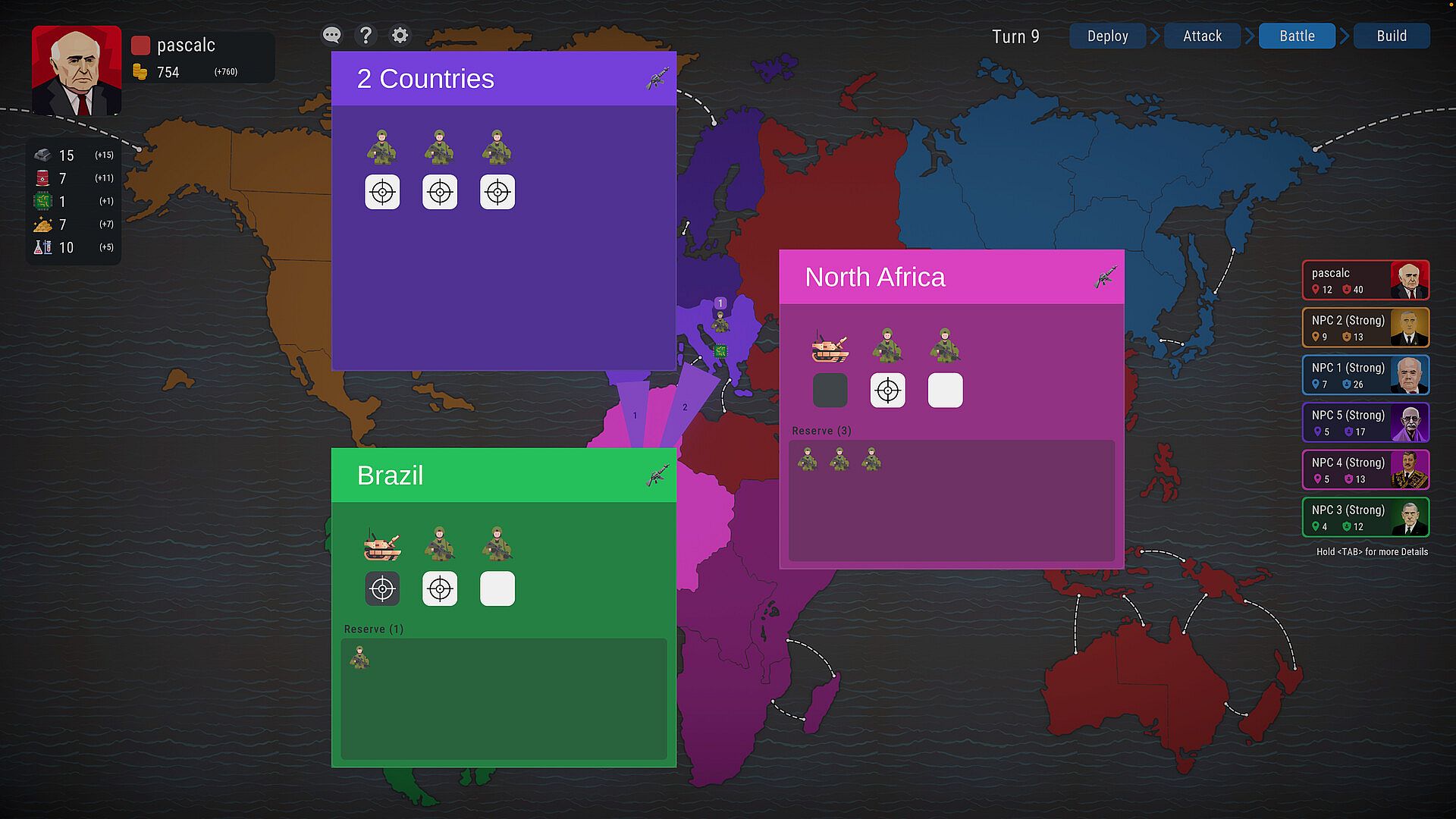Image resolution: width=1456 pixels, height=819 pixels.
Task: Click the Attack phase button
Action: [1202, 36]
